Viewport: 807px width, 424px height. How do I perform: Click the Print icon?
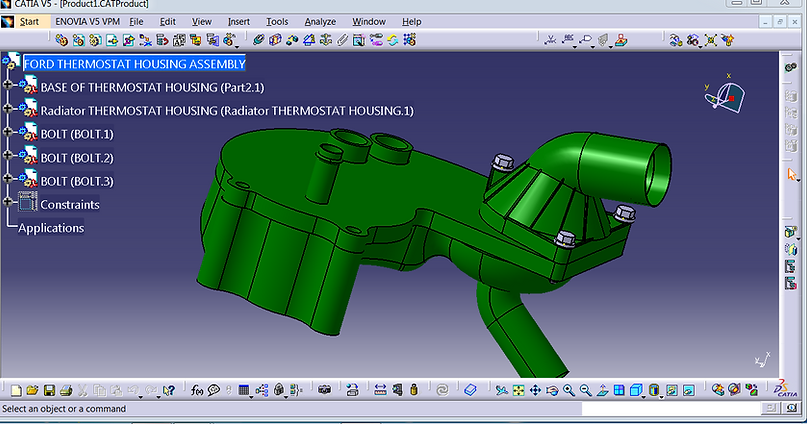pyautogui.click(x=65, y=391)
